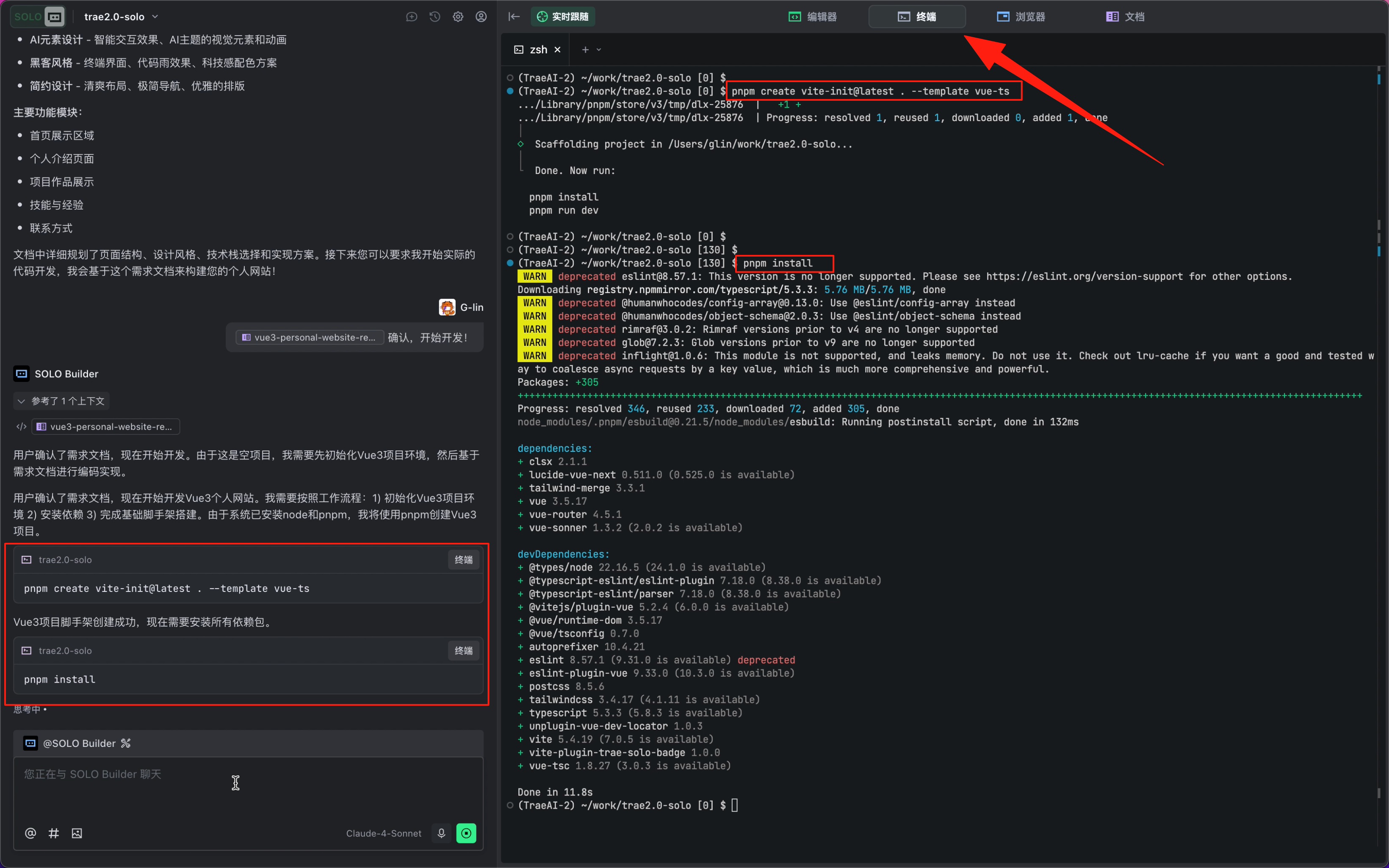The width and height of the screenshot is (1389, 868).
Task: Start a new chat conversation
Action: tap(412, 17)
